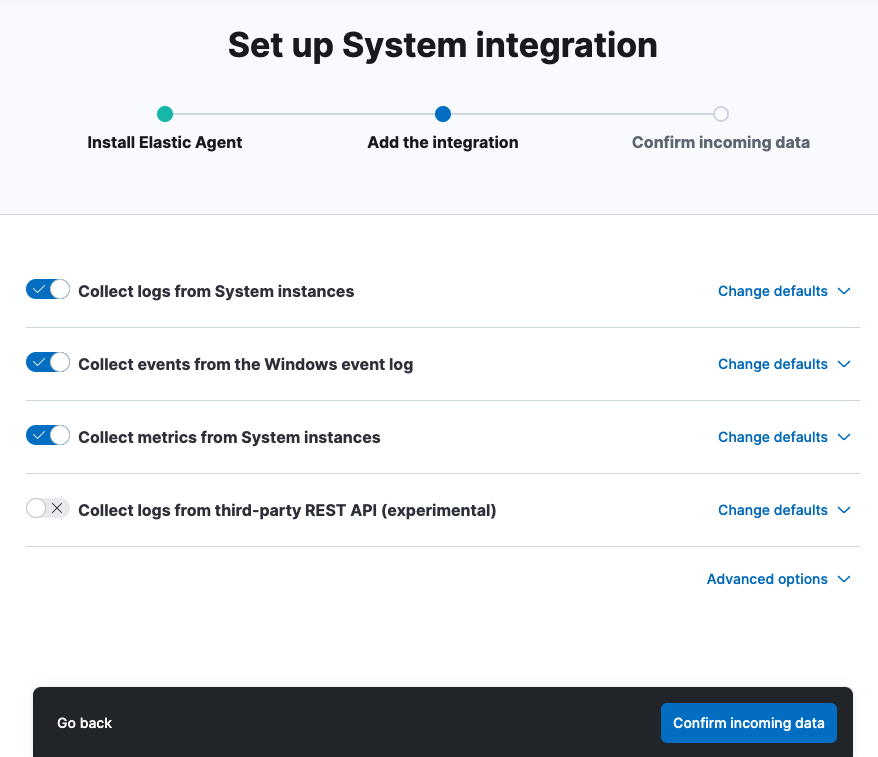The image size is (878, 757).
Task: Enable third-party REST API log collection
Action: (x=47, y=508)
